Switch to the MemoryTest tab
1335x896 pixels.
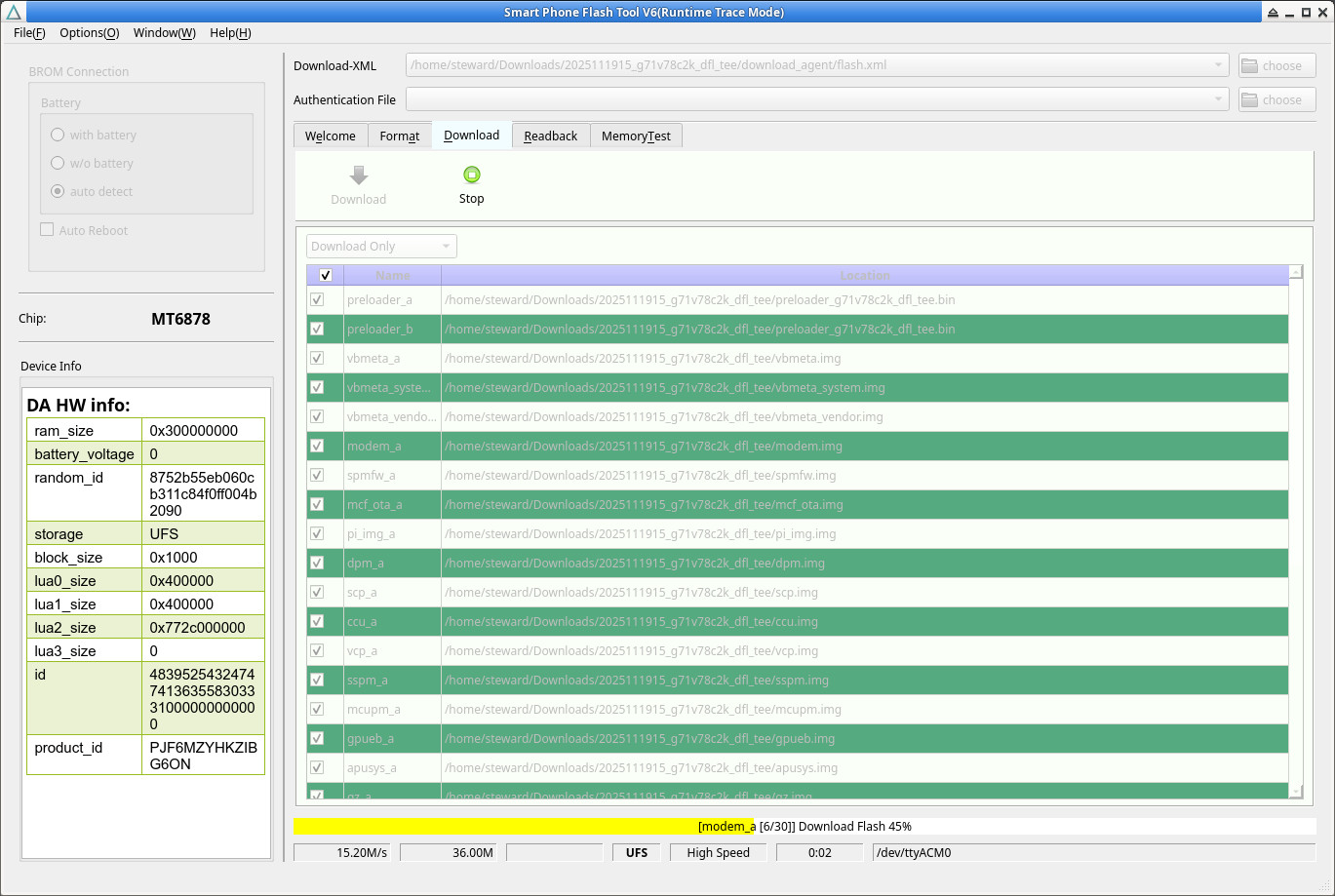coord(636,136)
